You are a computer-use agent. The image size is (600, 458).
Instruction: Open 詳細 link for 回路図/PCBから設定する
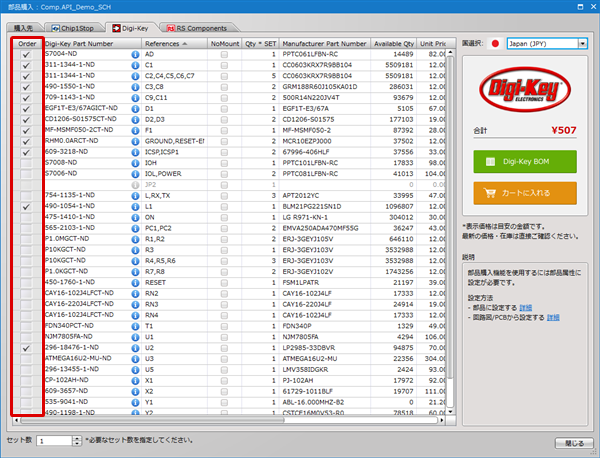[553, 317]
